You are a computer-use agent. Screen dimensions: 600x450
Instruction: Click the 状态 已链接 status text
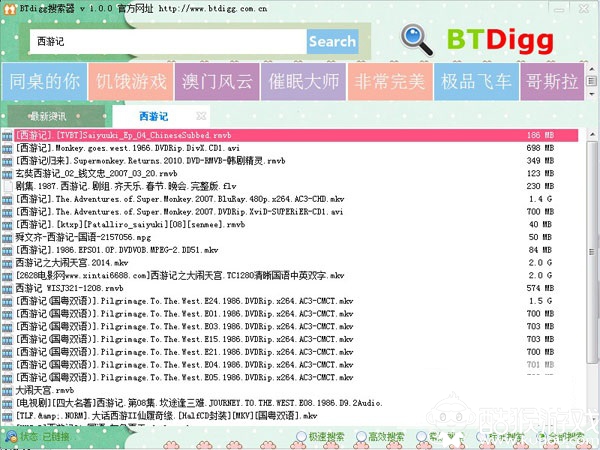[45, 437]
